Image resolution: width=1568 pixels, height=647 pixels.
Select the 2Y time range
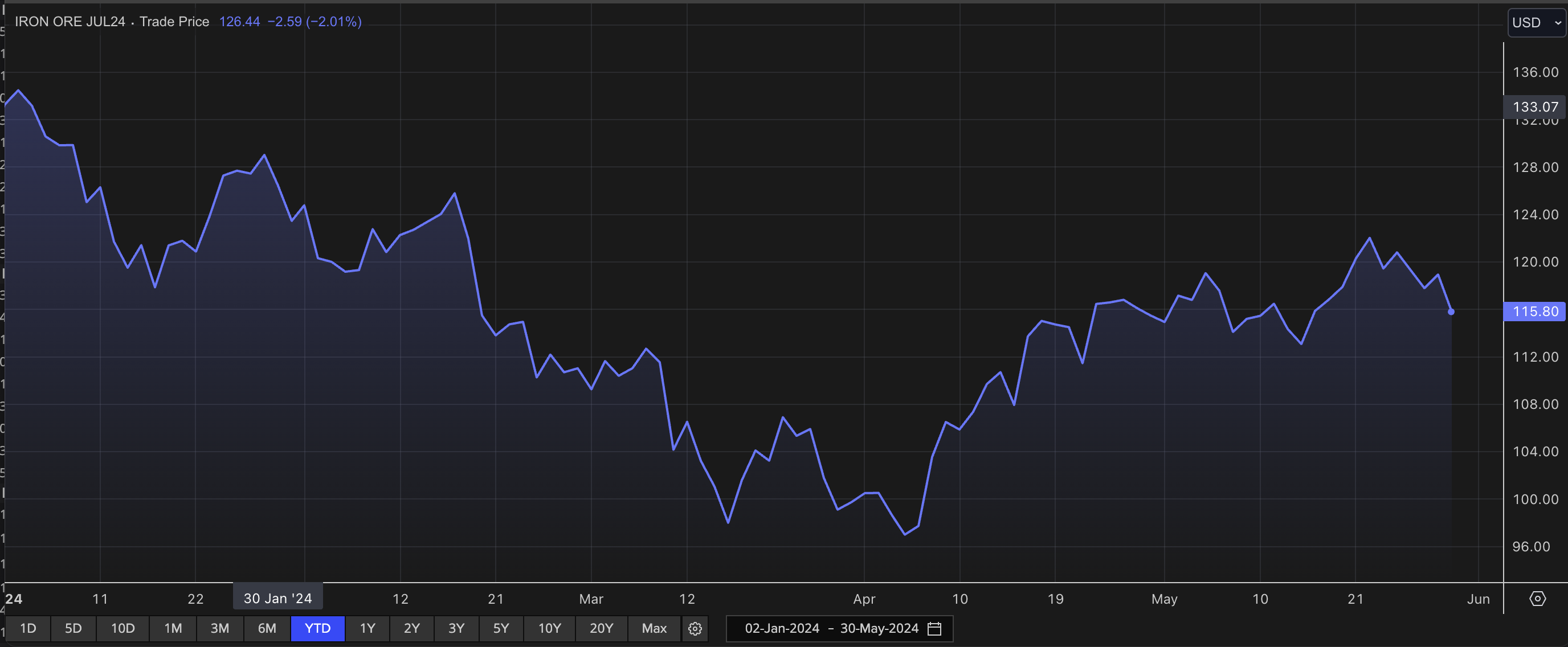pos(411,628)
